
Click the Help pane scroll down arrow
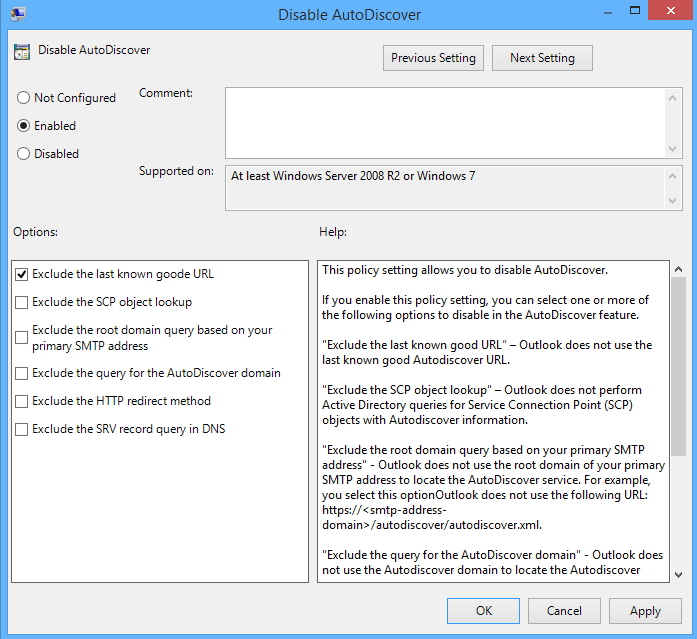(x=678, y=575)
